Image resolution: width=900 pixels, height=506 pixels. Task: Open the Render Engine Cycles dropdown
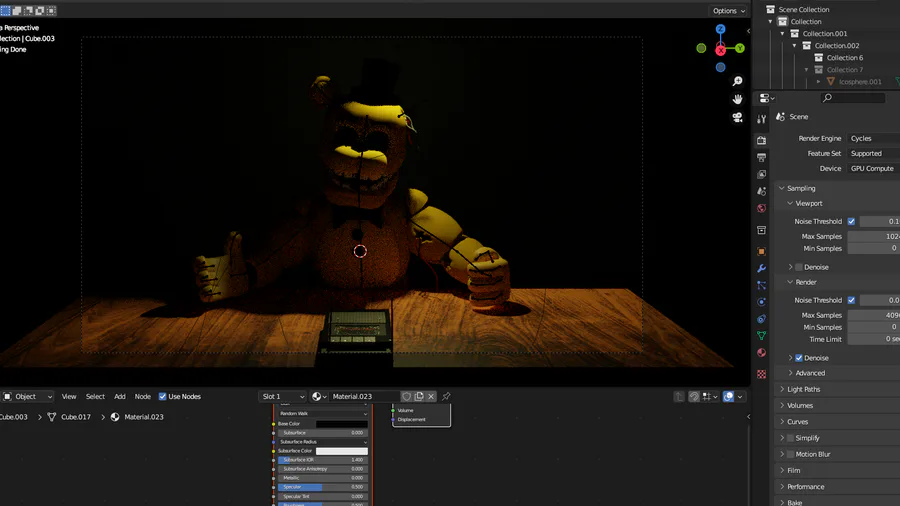tap(874, 138)
